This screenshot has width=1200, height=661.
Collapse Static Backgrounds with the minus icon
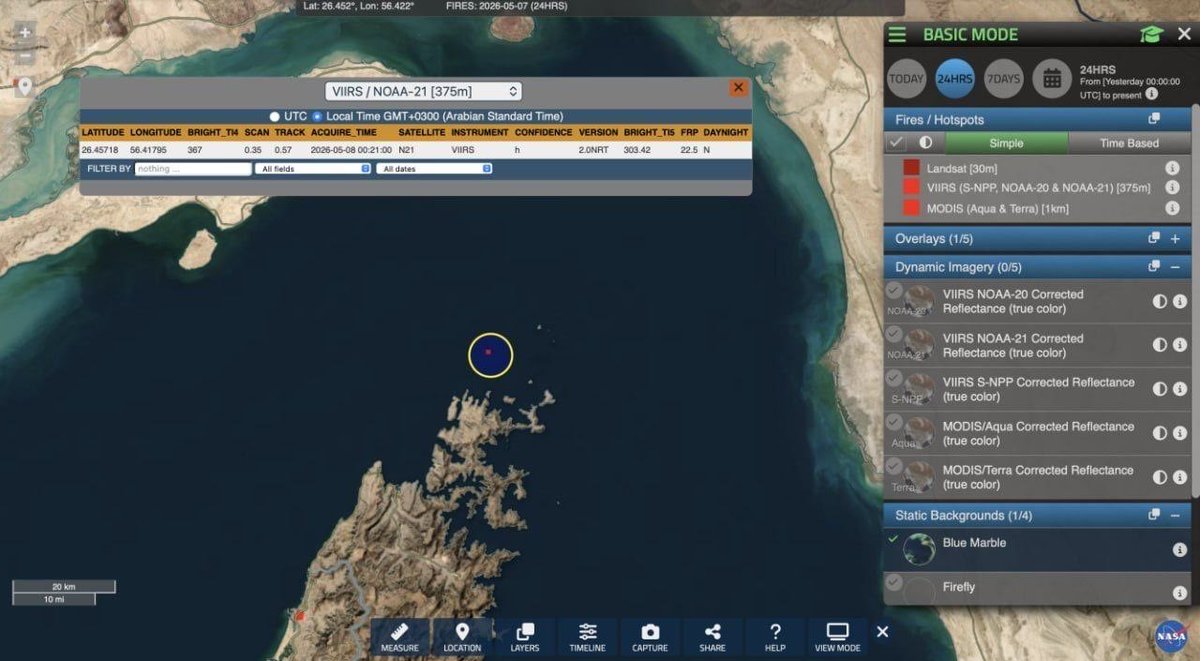[1175, 514]
